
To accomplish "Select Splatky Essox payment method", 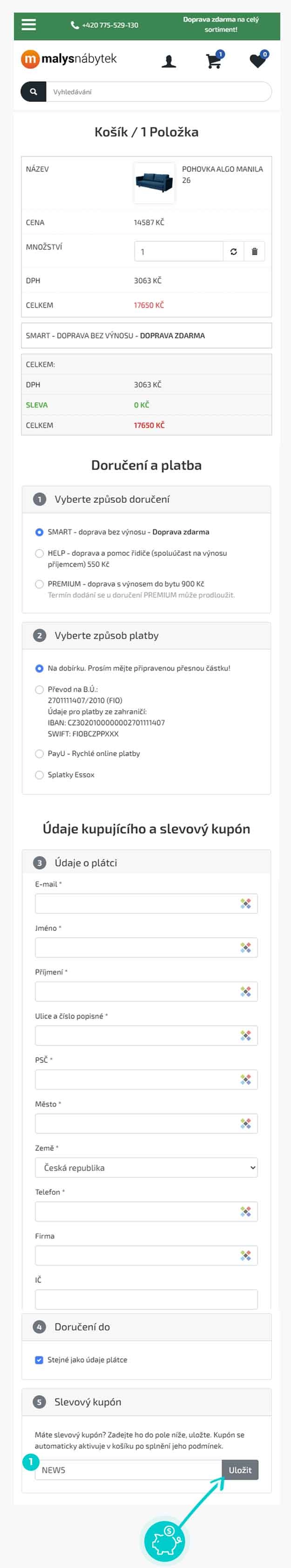I will pos(39,775).
